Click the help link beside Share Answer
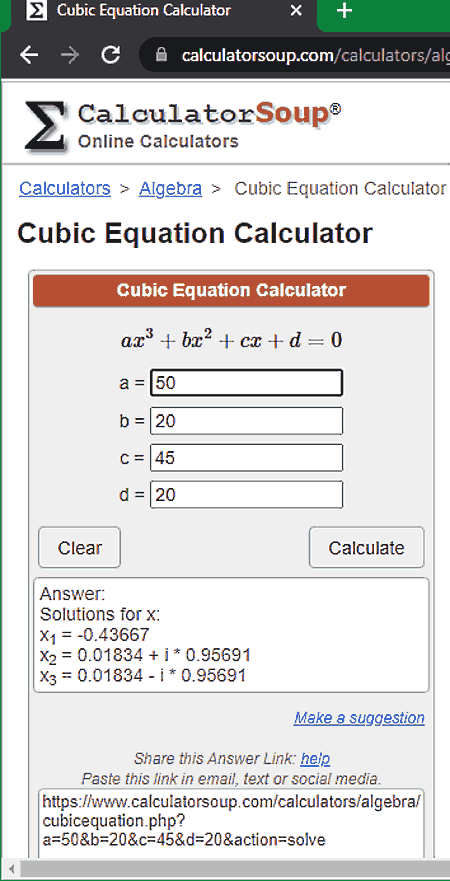This screenshot has height=881, width=450. pos(315,759)
